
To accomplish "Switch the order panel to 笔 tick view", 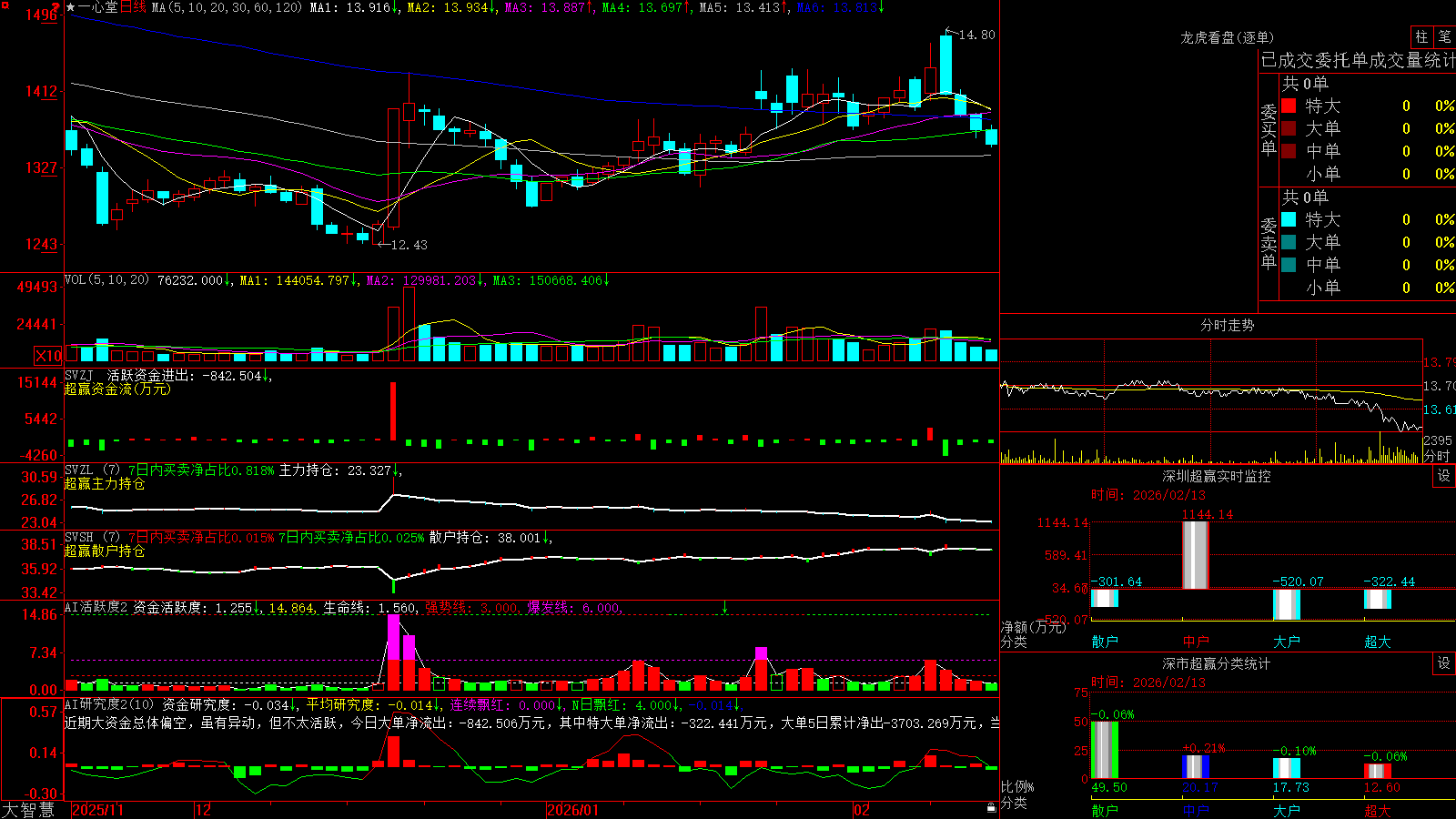I will (1444, 37).
